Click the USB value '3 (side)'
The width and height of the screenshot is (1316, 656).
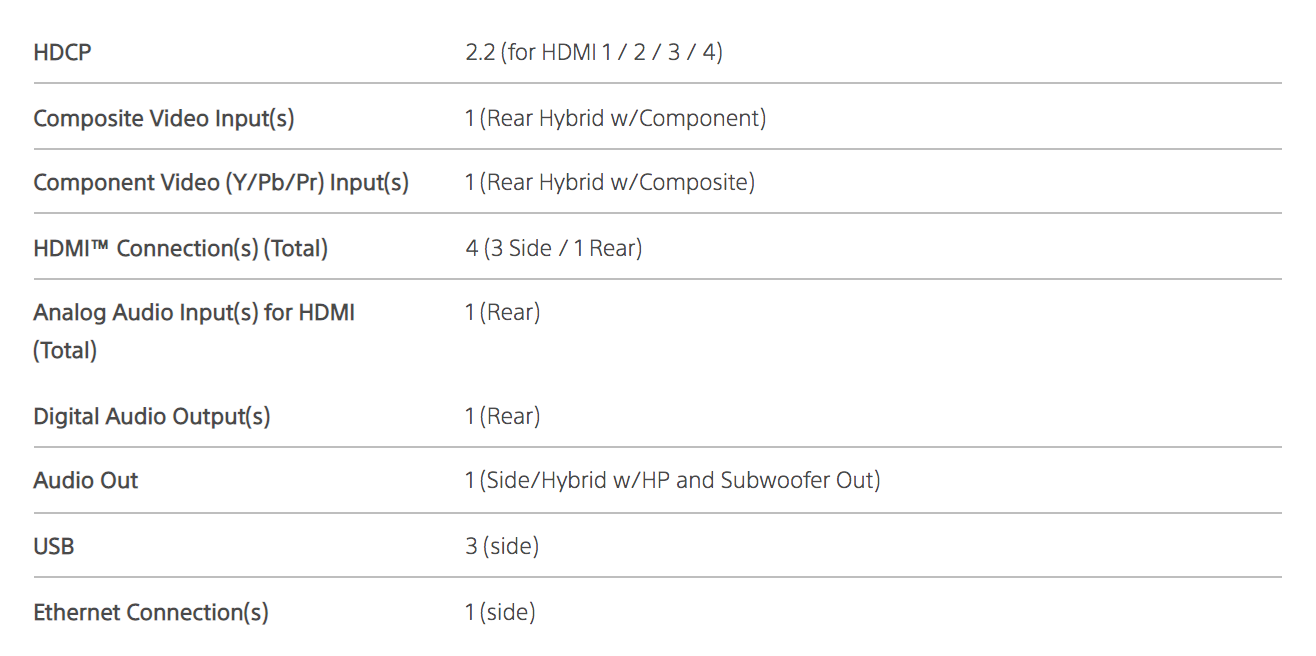click(502, 546)
